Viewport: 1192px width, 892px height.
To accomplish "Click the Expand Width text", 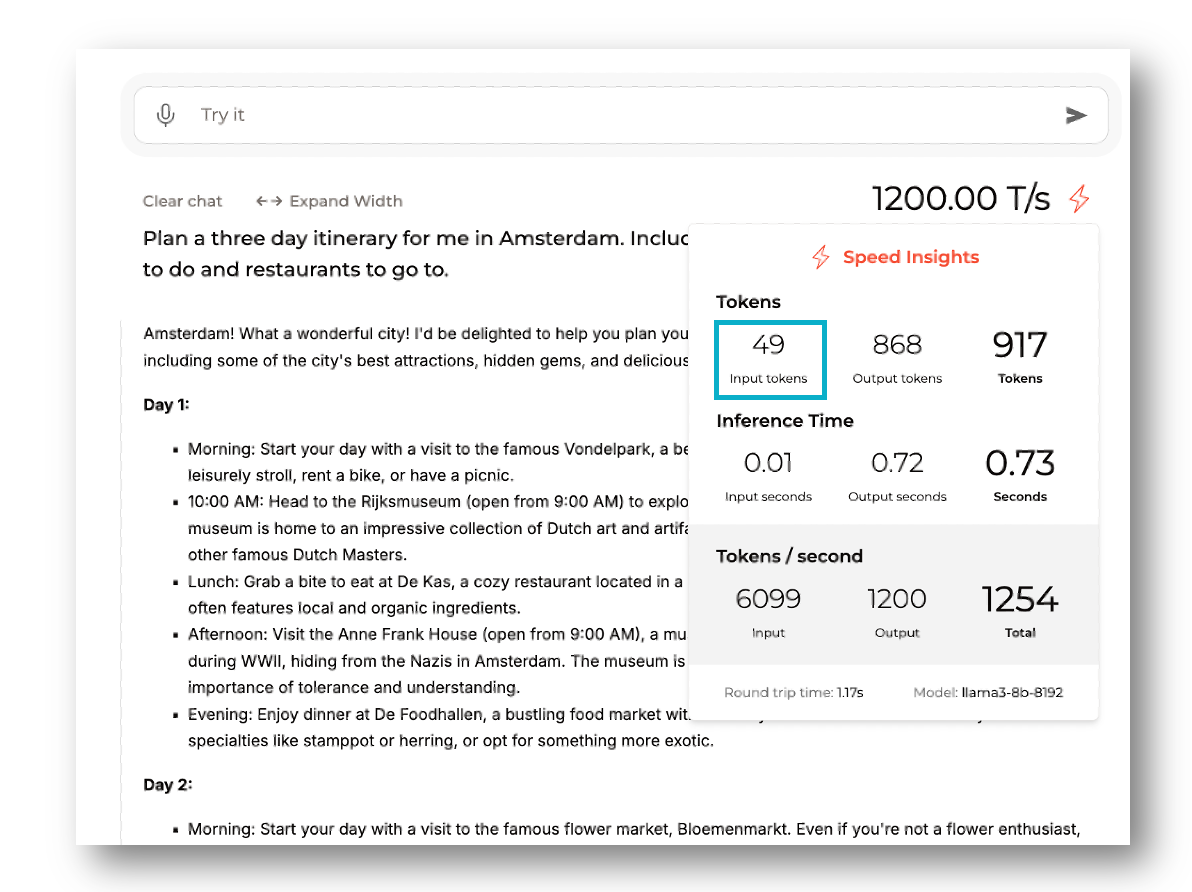I will (346, 201).
